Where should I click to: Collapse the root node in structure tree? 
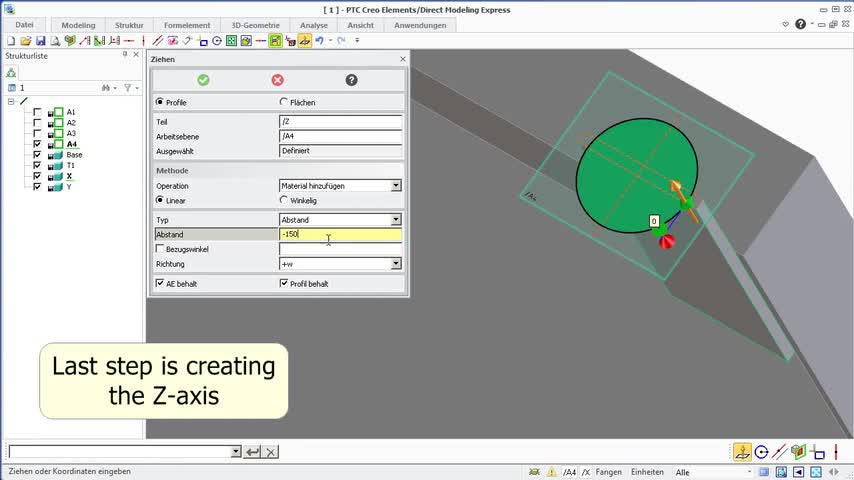[11, 101]
